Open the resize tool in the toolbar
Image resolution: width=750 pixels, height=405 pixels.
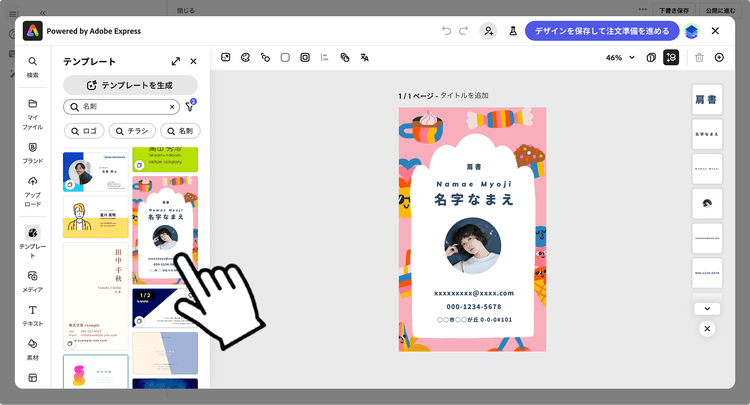[x=225, y=57]
